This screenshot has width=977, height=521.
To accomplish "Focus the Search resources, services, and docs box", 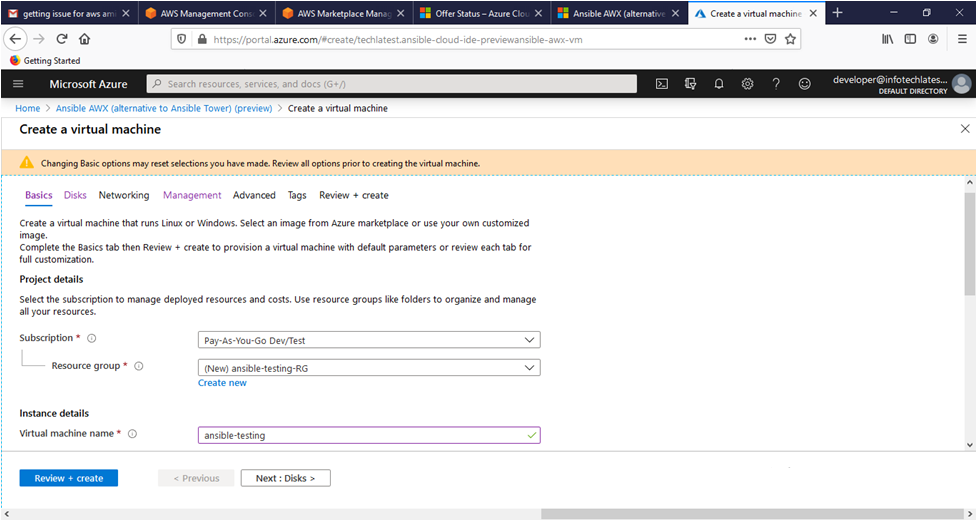I will (391, 84).
